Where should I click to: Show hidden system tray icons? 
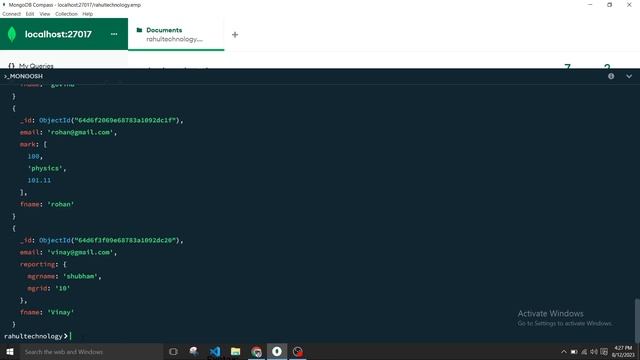[564, 352]
